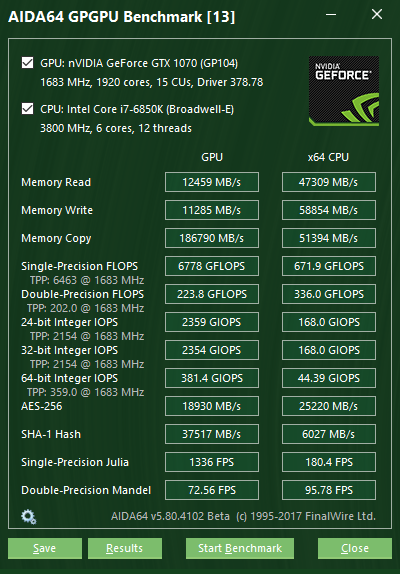Select CPU AES-256 result 25220 MB/s
Image resolution: width=400 pixels, height=574 pixels.
tap(329, 406)
